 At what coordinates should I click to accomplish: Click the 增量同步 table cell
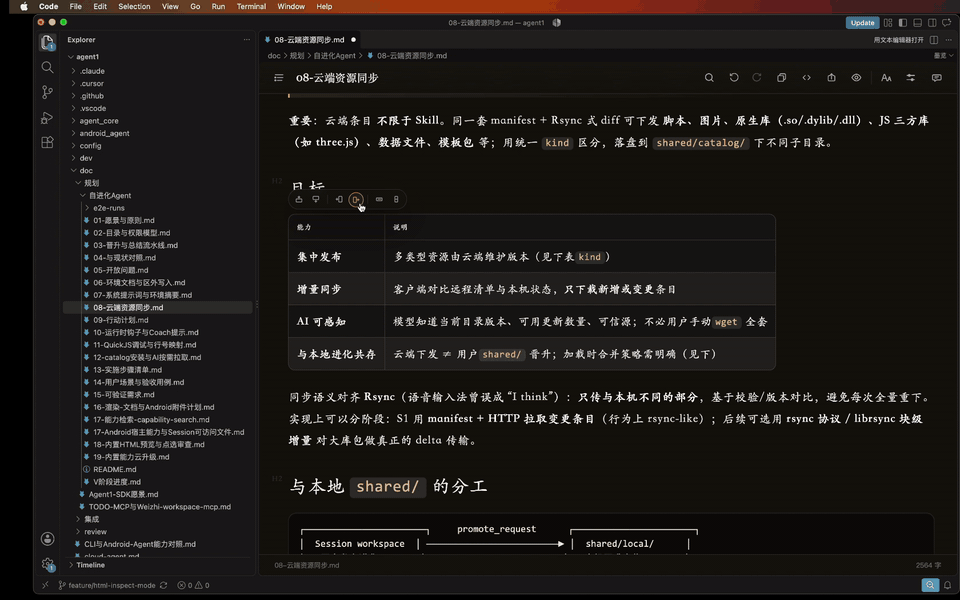[x=336, y=289]
